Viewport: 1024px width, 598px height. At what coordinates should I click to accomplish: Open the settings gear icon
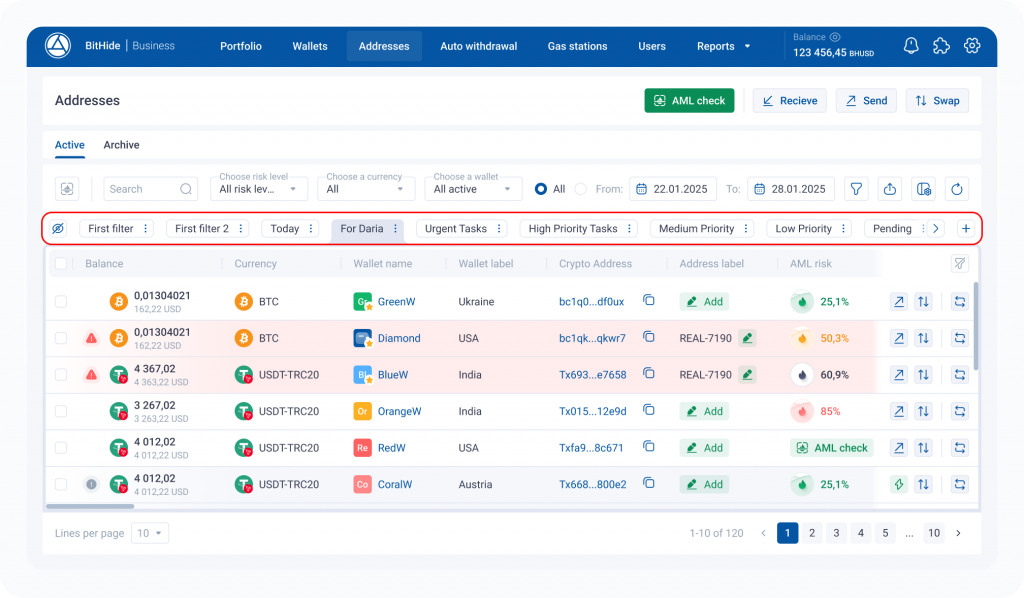pyautogui.click(x=971, y=46)
